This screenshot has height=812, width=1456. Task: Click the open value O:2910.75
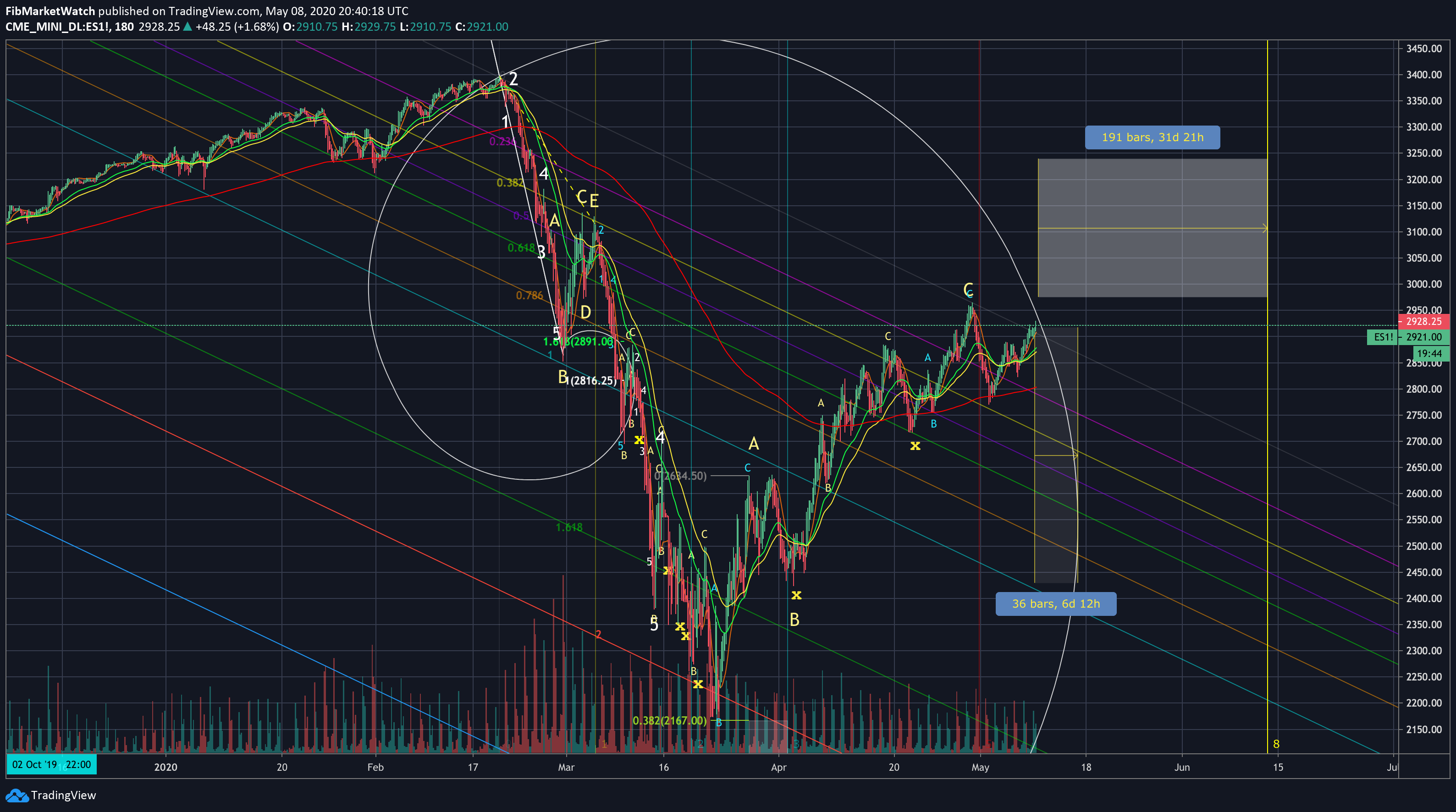(310, 27)
